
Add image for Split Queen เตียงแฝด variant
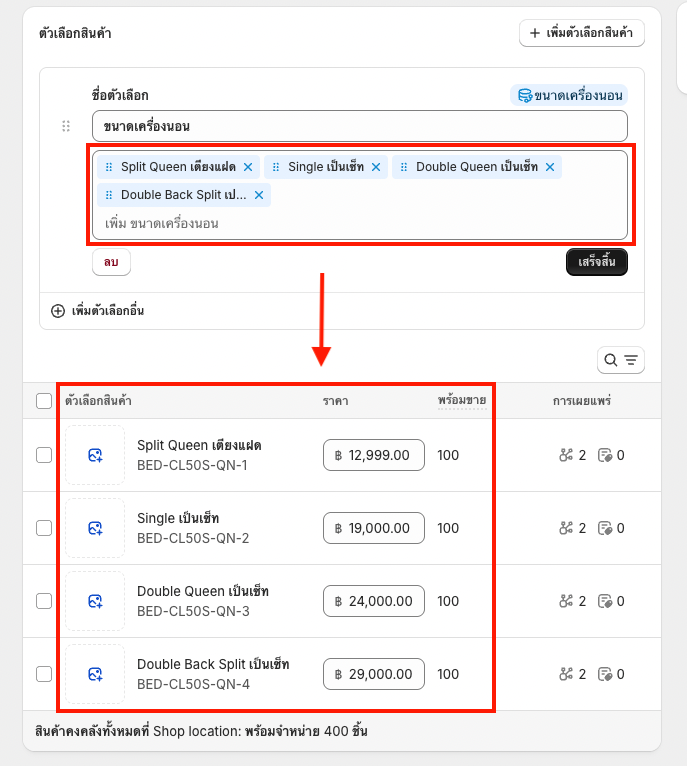click(x=95, y=455)
